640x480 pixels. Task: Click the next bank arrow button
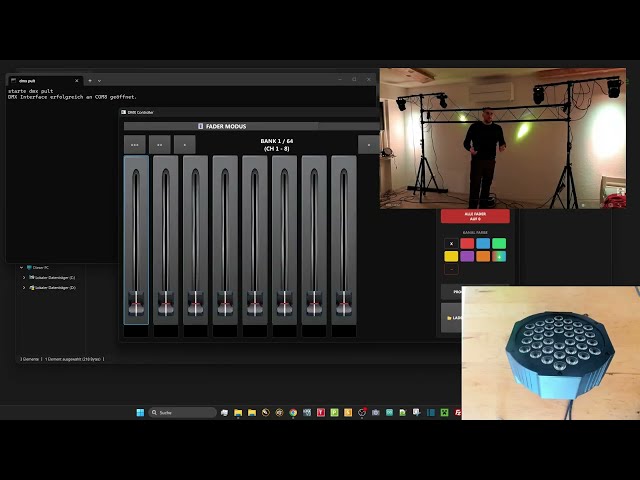[369, 145]
